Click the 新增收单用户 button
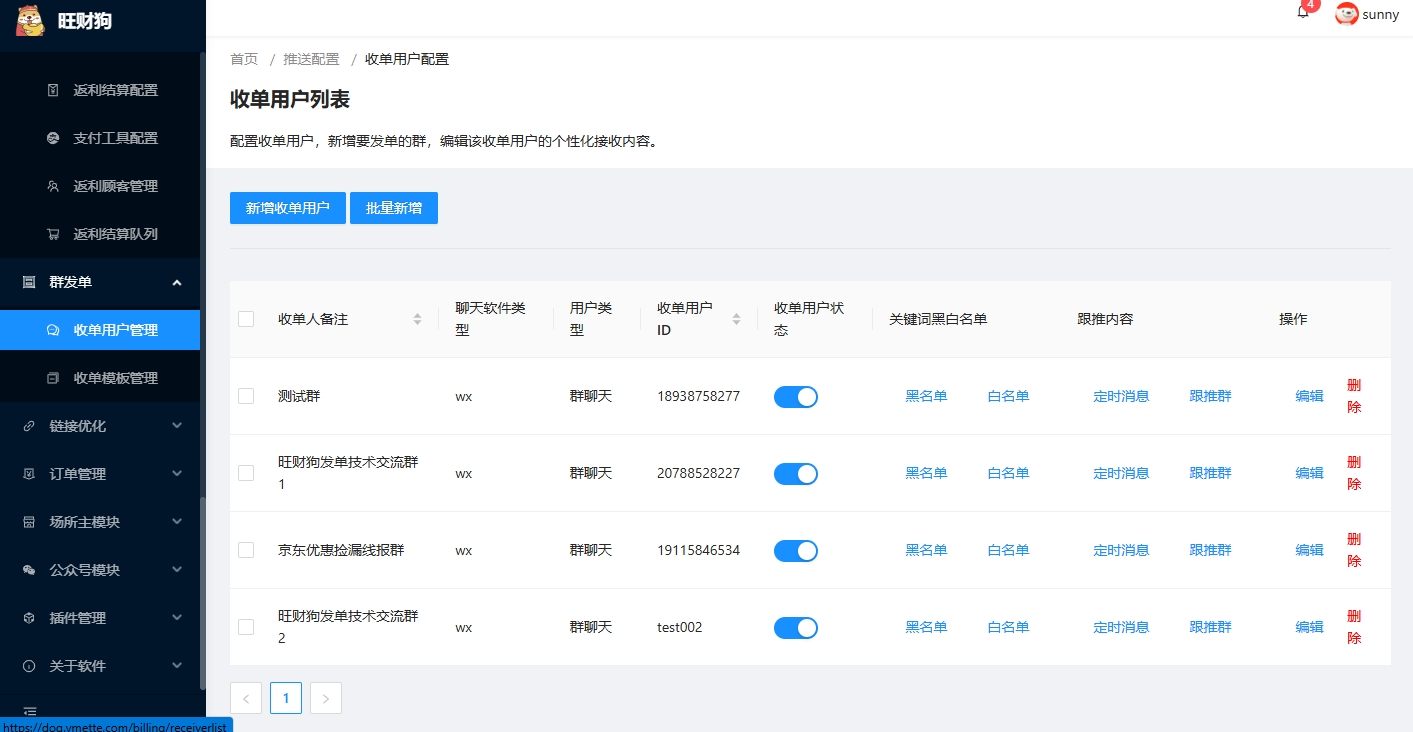1413x732 pixels. point(288,208)
